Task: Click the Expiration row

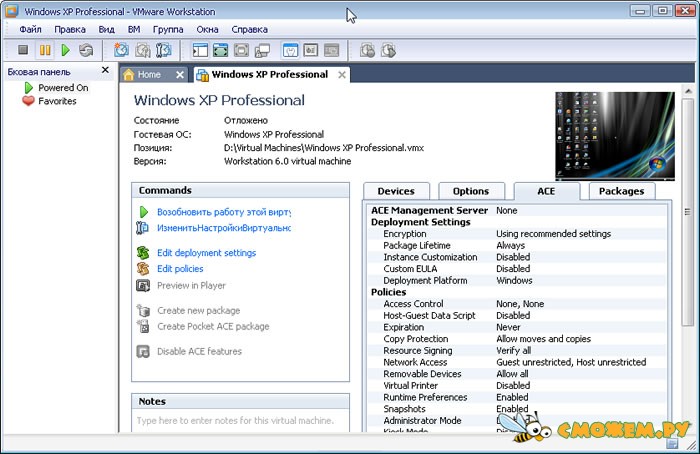Action: tap(517, 327)
